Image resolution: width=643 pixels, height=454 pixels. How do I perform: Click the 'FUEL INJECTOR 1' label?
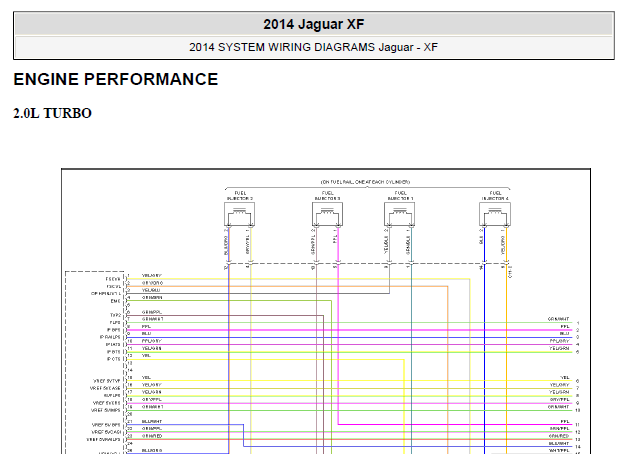click(x=400, y=196)
